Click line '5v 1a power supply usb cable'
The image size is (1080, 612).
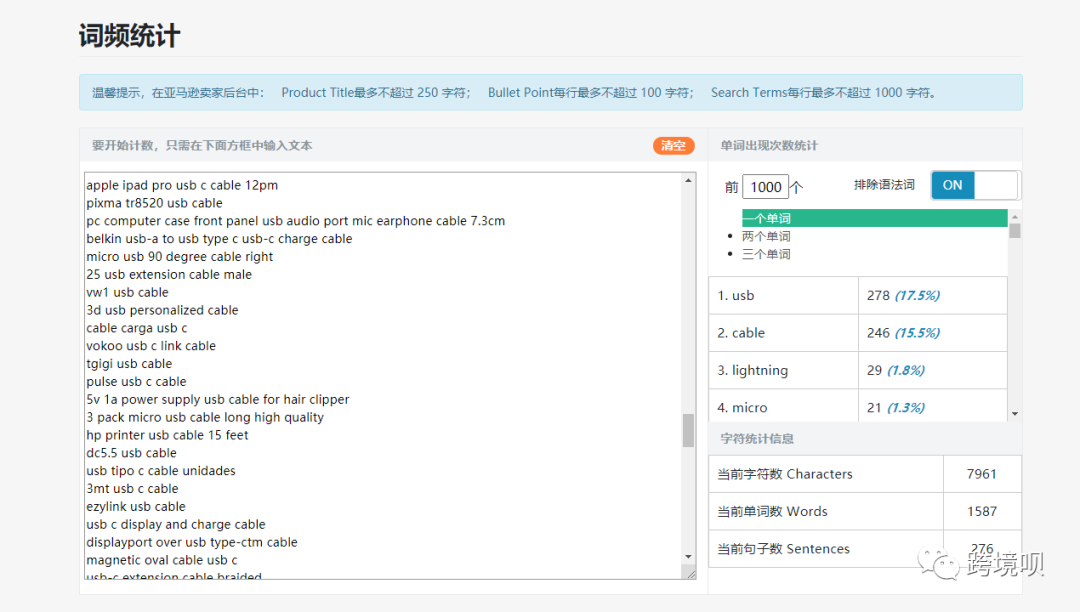pos(218,400)
